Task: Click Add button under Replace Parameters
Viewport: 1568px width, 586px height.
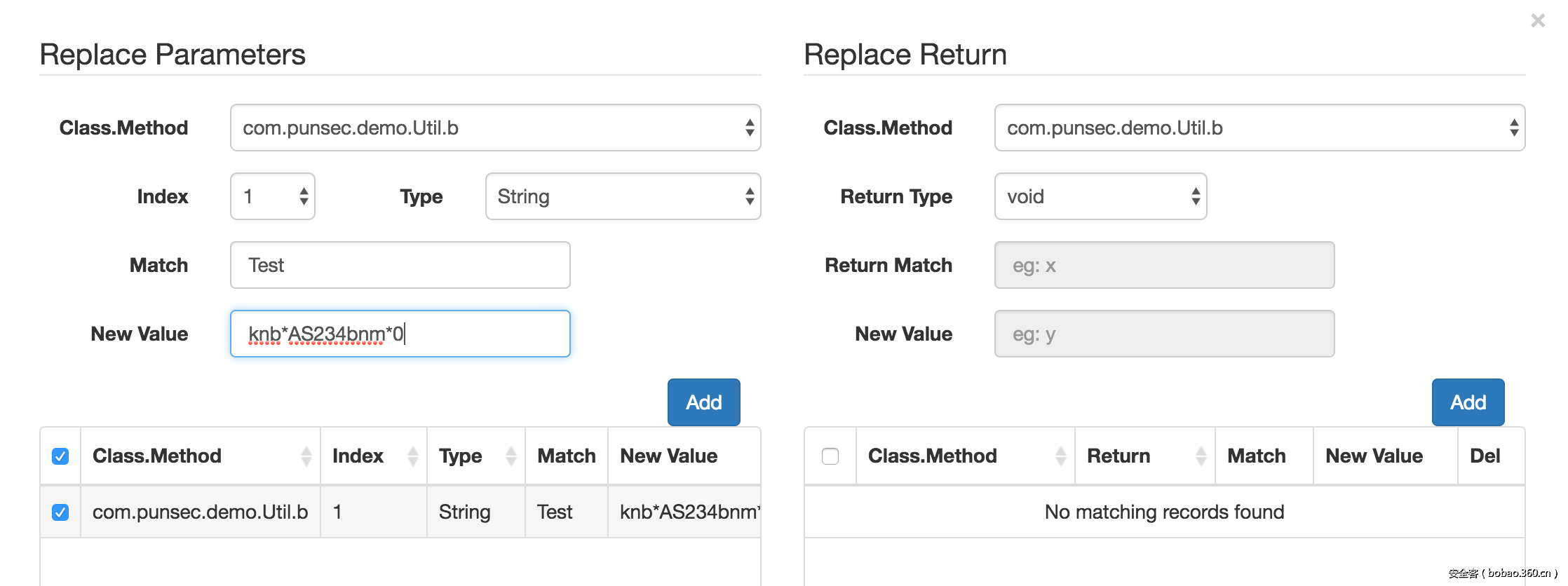Action: point(703,402)
